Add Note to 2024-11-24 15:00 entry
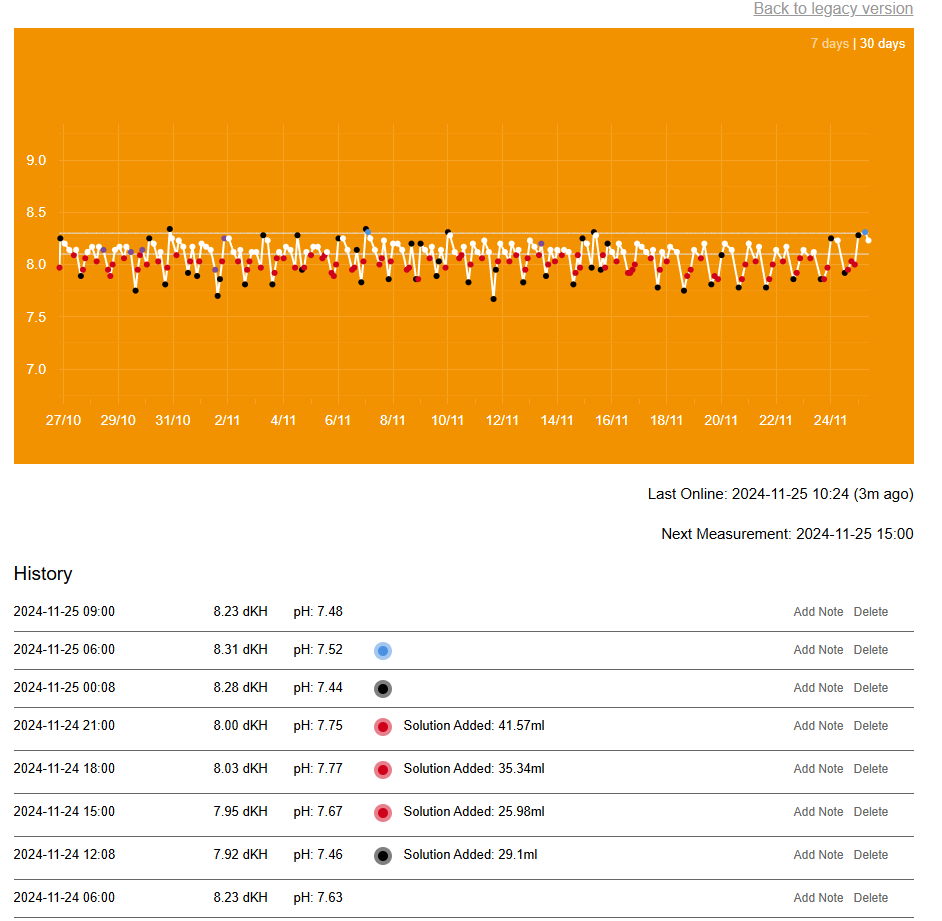The width and height of the screenshot is (942, 921). [818, 812]
